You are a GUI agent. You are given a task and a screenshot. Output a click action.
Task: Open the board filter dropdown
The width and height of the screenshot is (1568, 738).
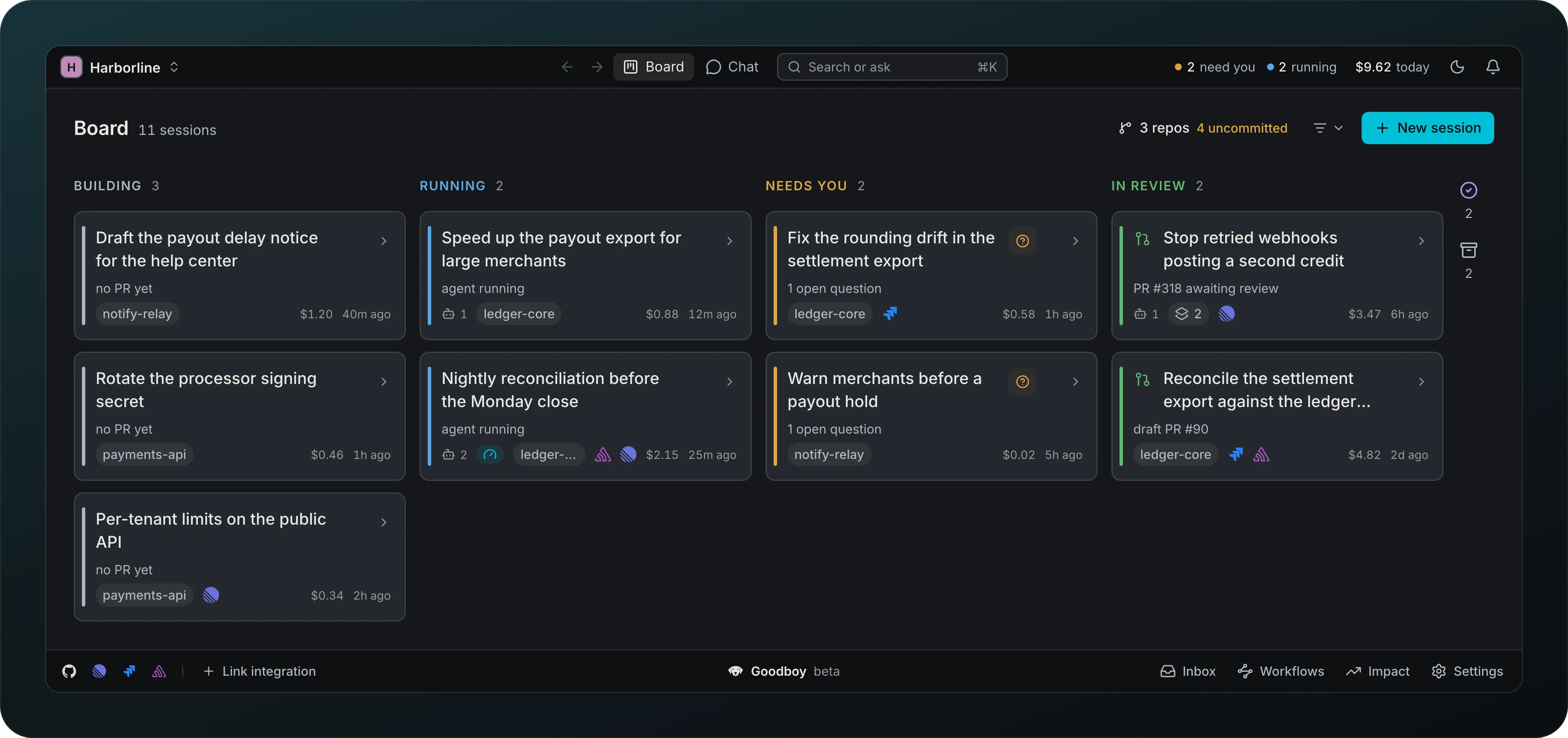(1327, 128)
